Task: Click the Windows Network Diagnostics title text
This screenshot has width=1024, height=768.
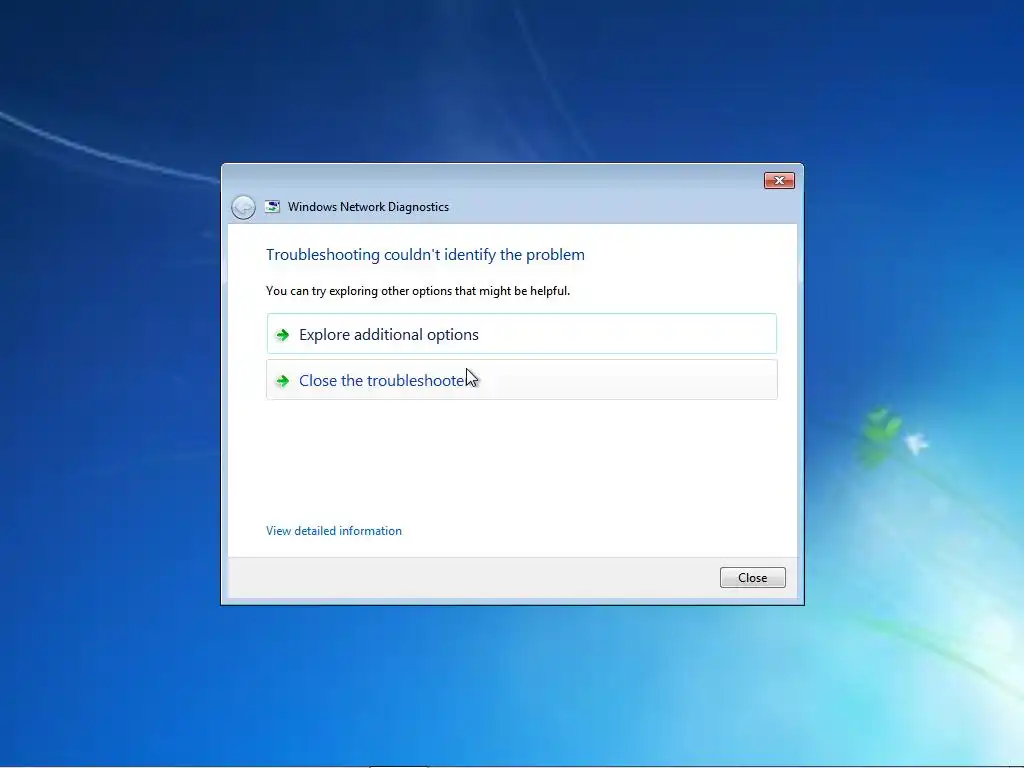Action: [368, 207]
